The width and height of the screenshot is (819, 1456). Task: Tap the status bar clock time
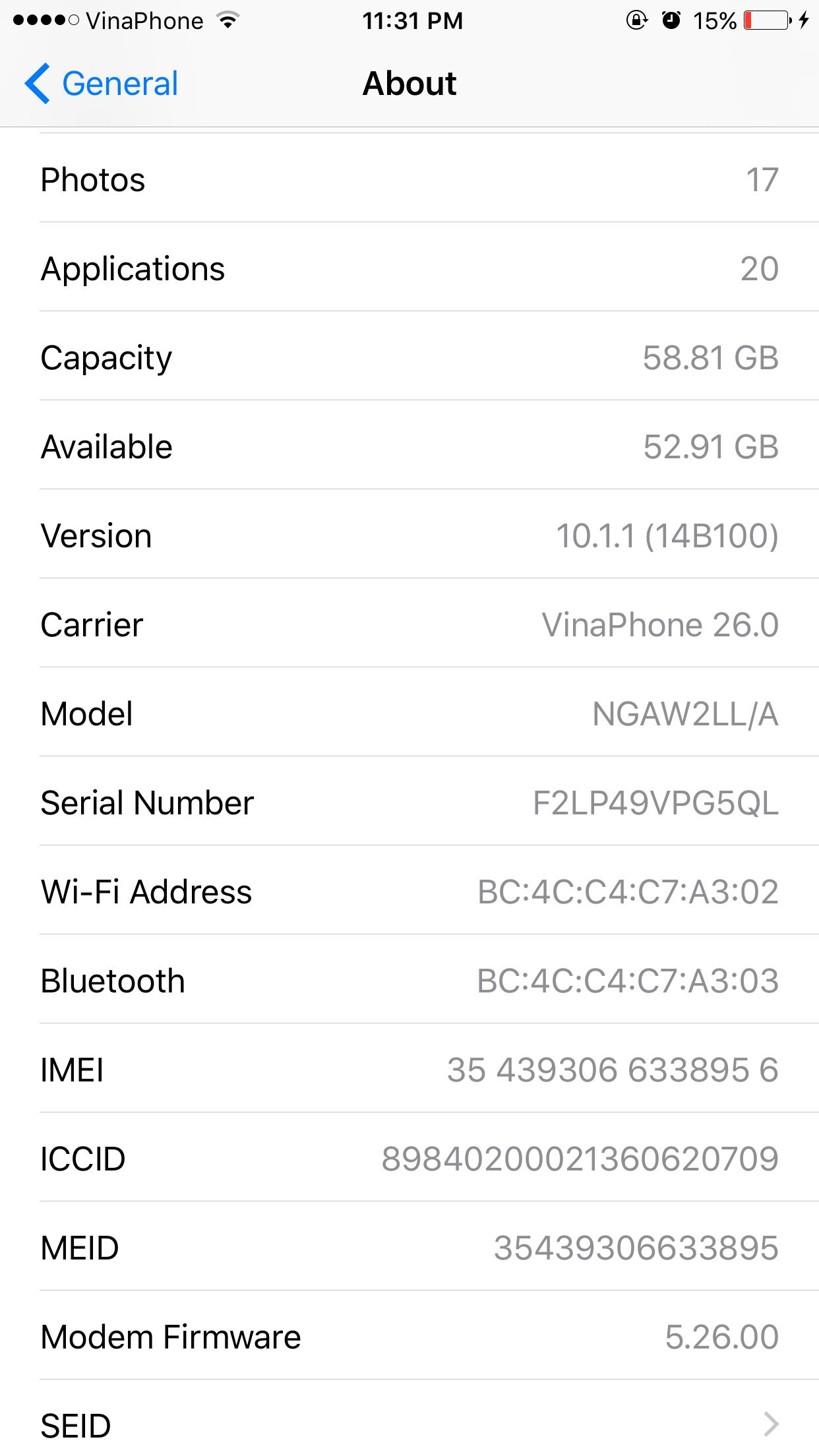[x=412, y=21]
